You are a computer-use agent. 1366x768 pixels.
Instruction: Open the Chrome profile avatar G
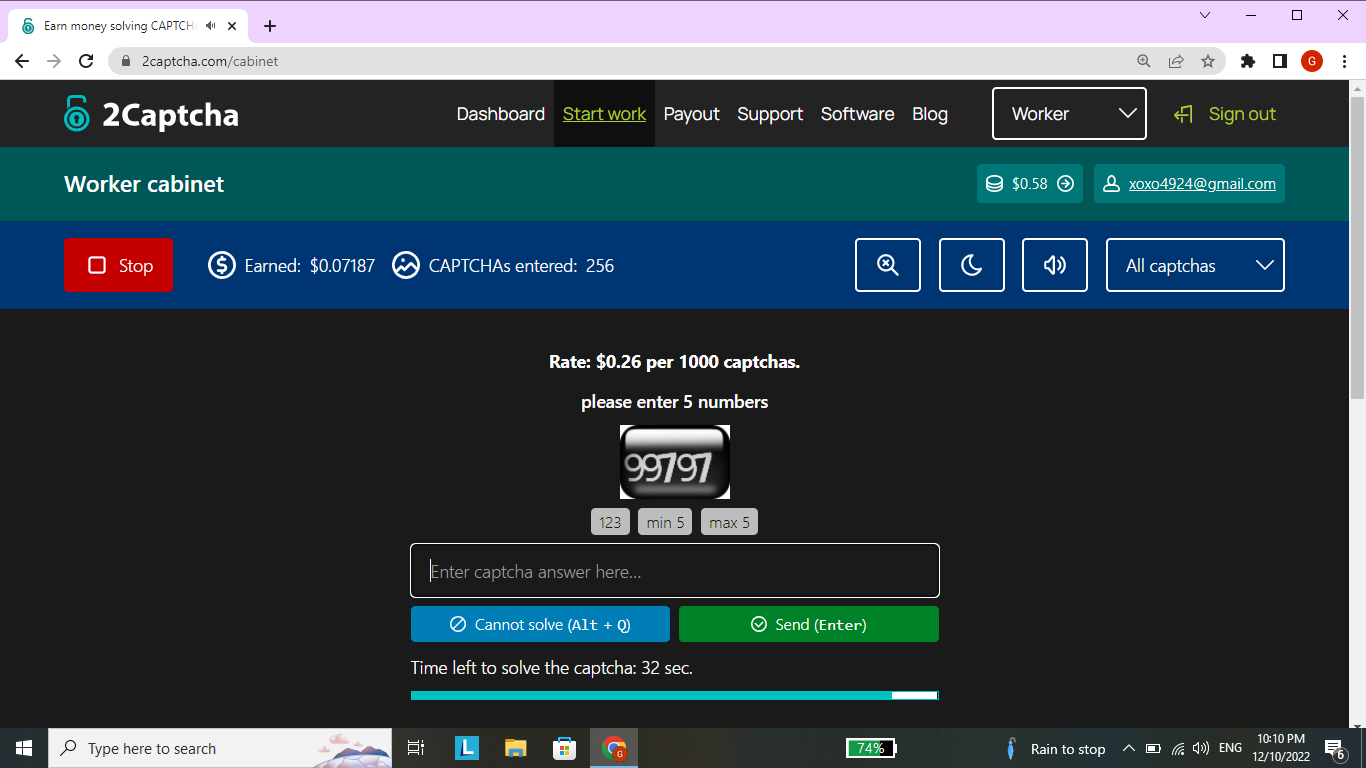coord(1312,61)
